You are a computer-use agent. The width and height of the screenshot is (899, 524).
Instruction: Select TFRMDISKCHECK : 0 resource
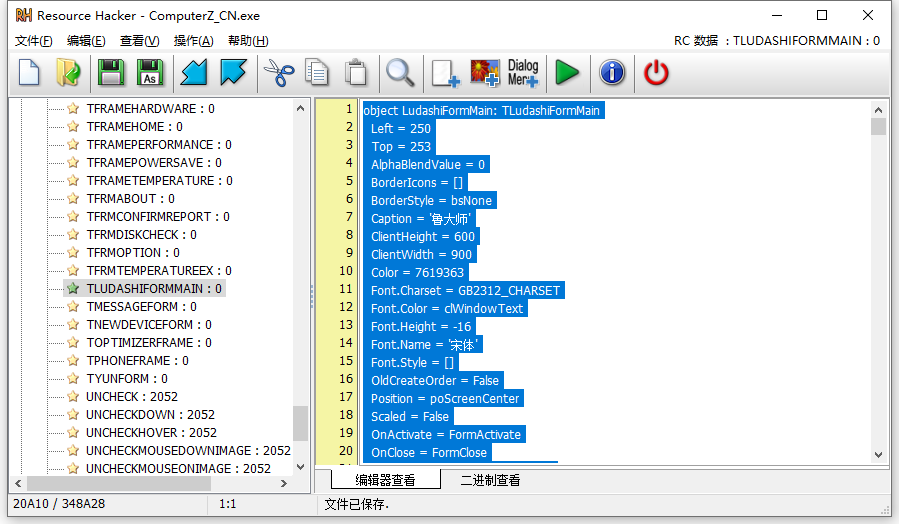[x=142, y=234]
